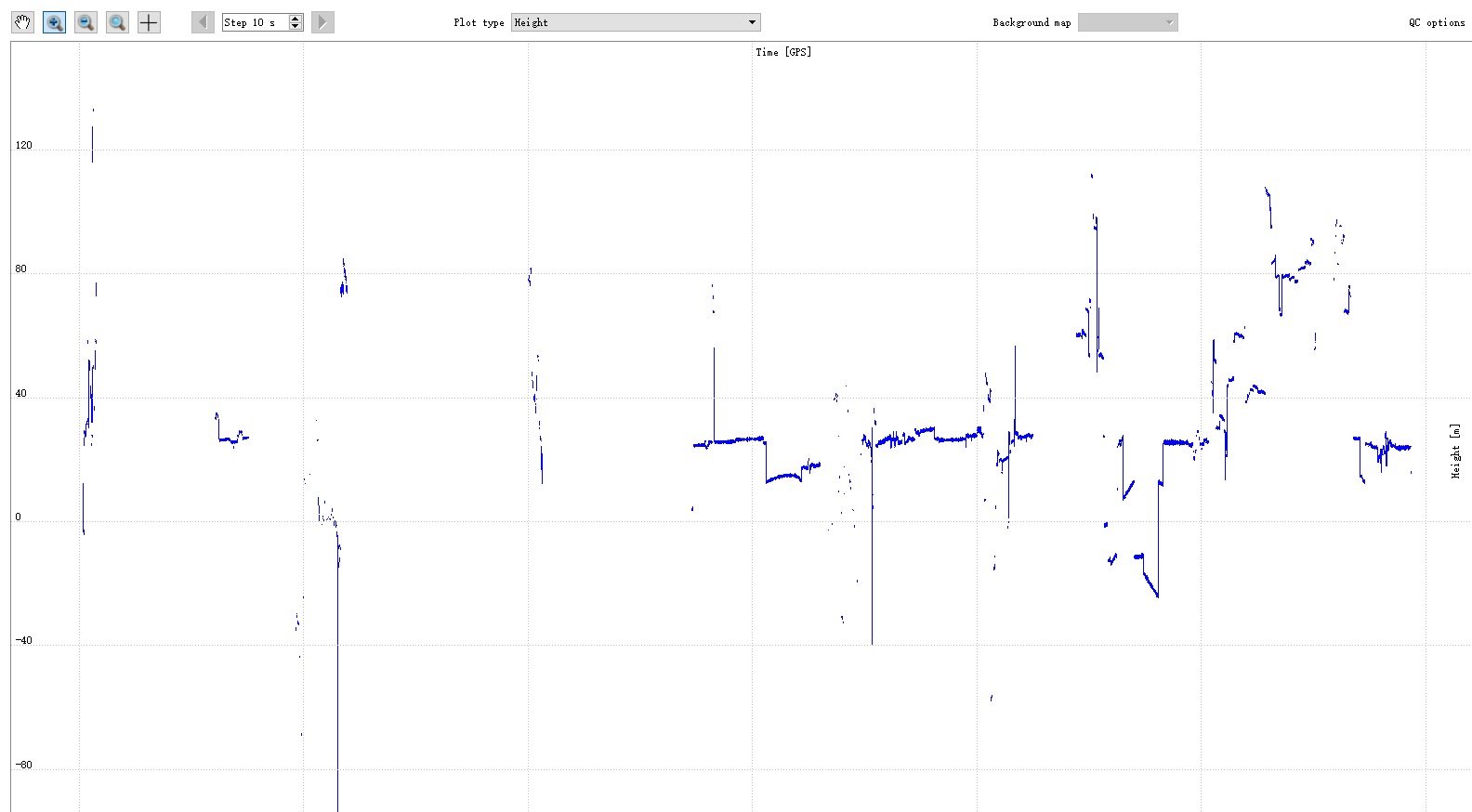Click the 120 y-axis tick label
Image resolution: width=1472 pixels, height=812 pixels.
pos(23,145)
